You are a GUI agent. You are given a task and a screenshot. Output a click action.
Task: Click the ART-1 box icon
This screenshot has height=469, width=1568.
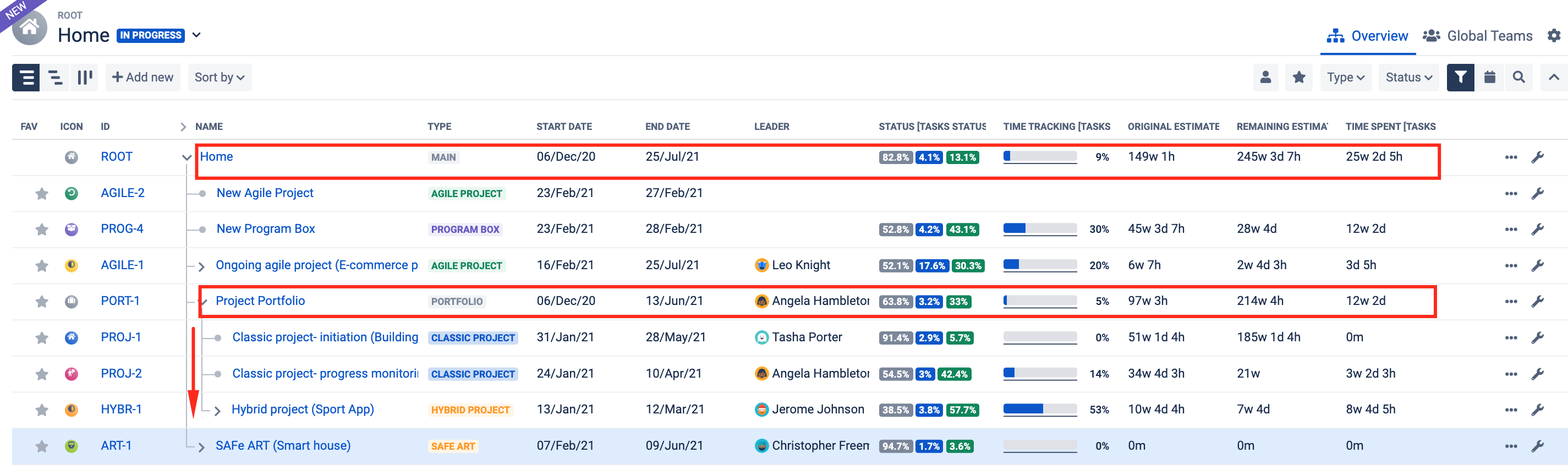tap(71, 446)
